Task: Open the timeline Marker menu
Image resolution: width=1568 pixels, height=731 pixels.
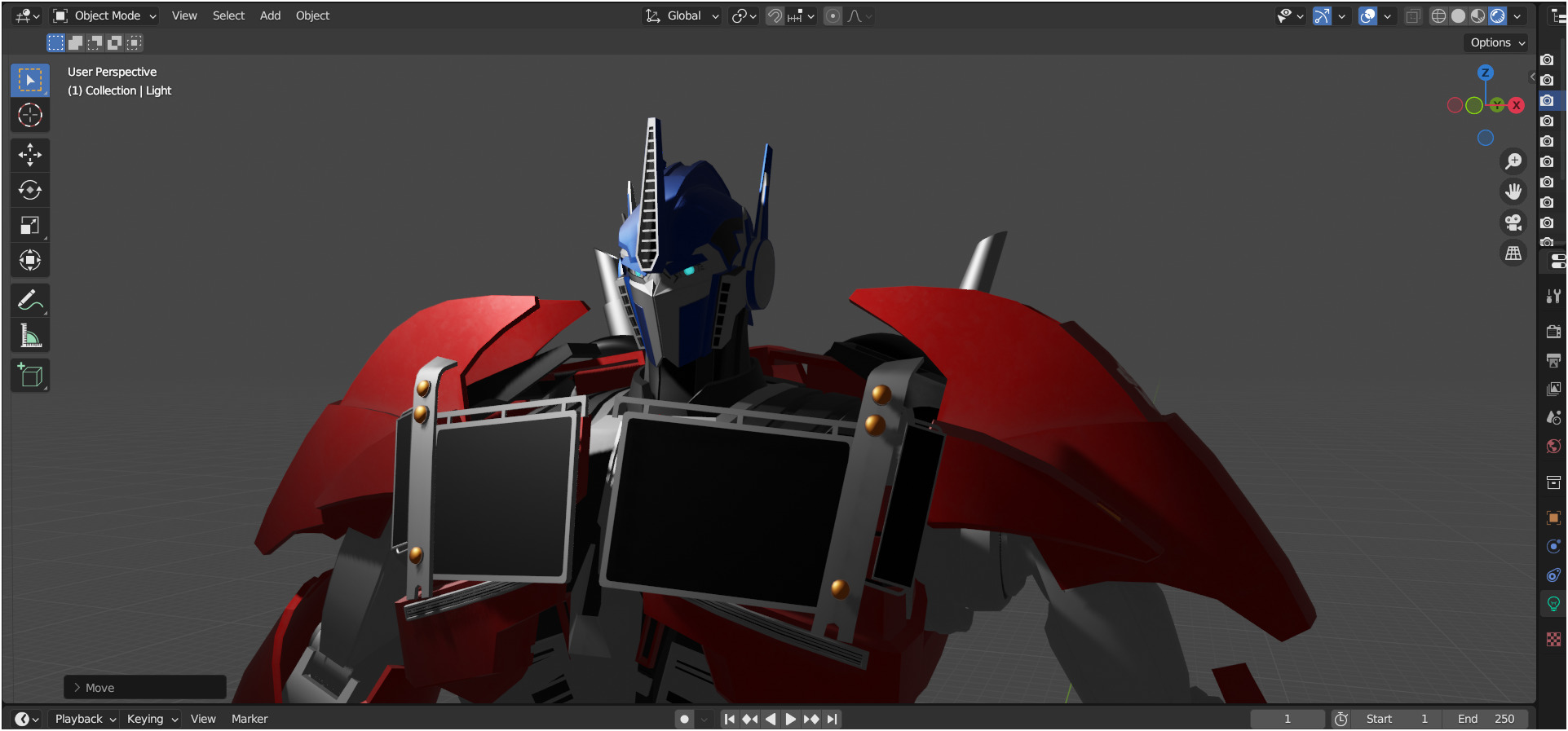Action: point(250,719)
